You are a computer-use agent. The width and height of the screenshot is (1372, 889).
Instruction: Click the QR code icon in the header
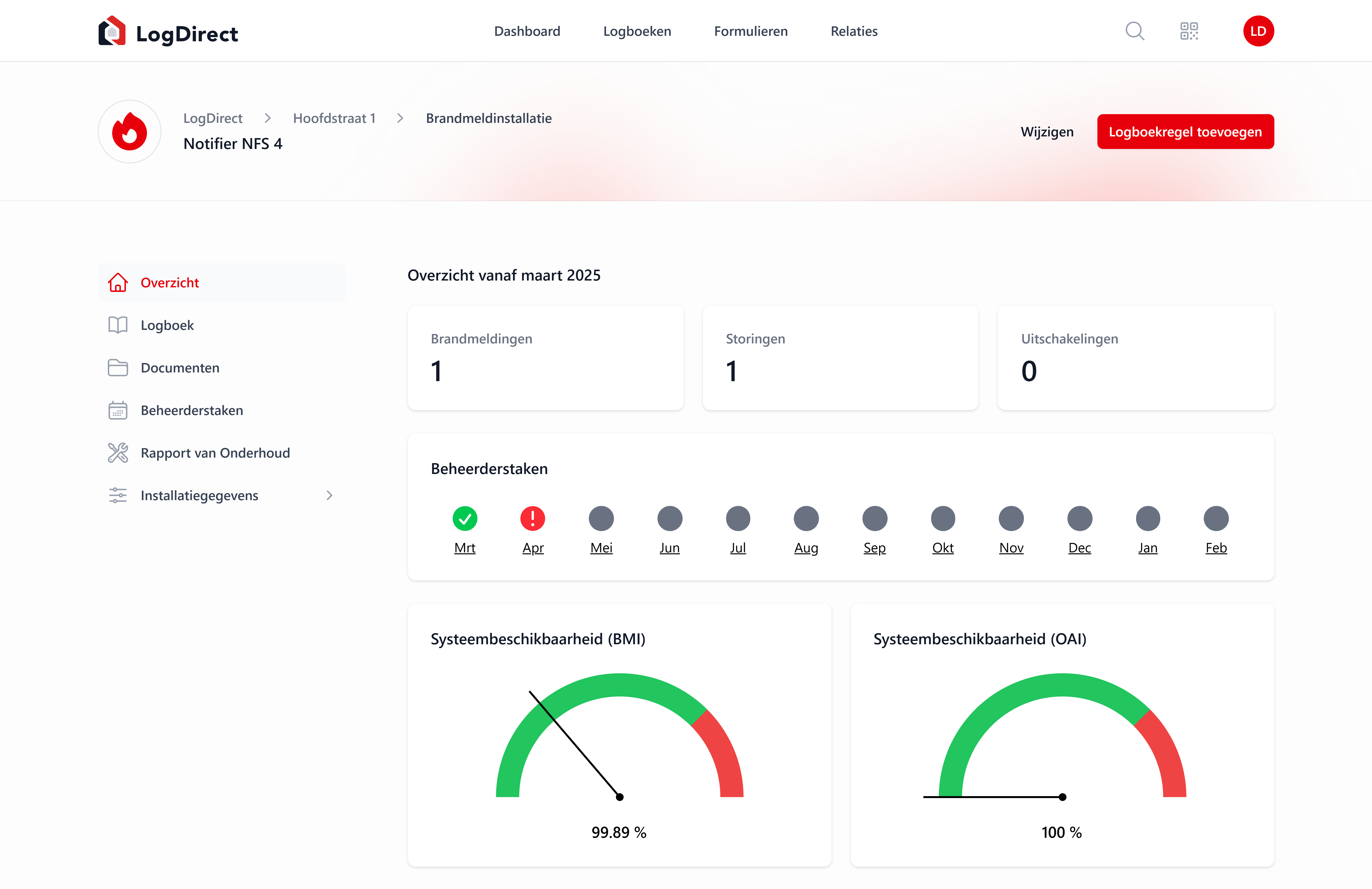tap(1189, 31)
